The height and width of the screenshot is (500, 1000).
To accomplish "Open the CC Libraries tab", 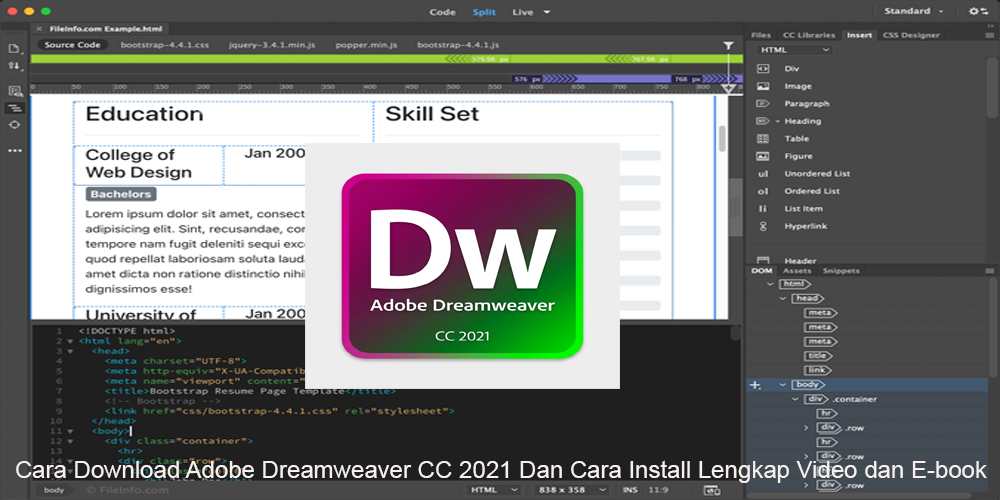I will coord(809,35).
